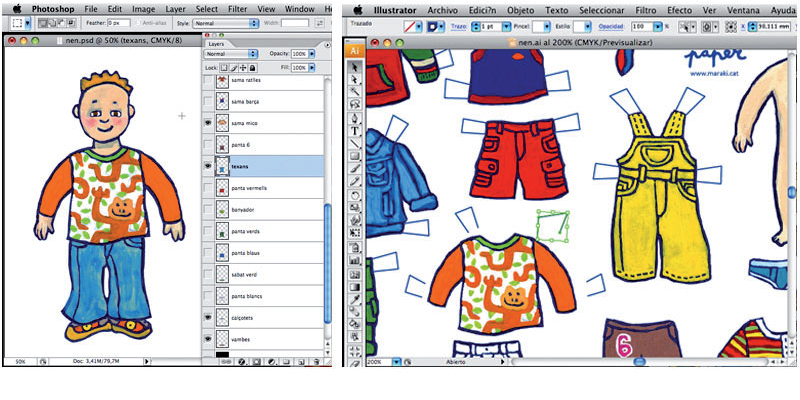Screen dimensions: 800x400
Task: Hide the calçotets layer
Action: tap(208, 317)
